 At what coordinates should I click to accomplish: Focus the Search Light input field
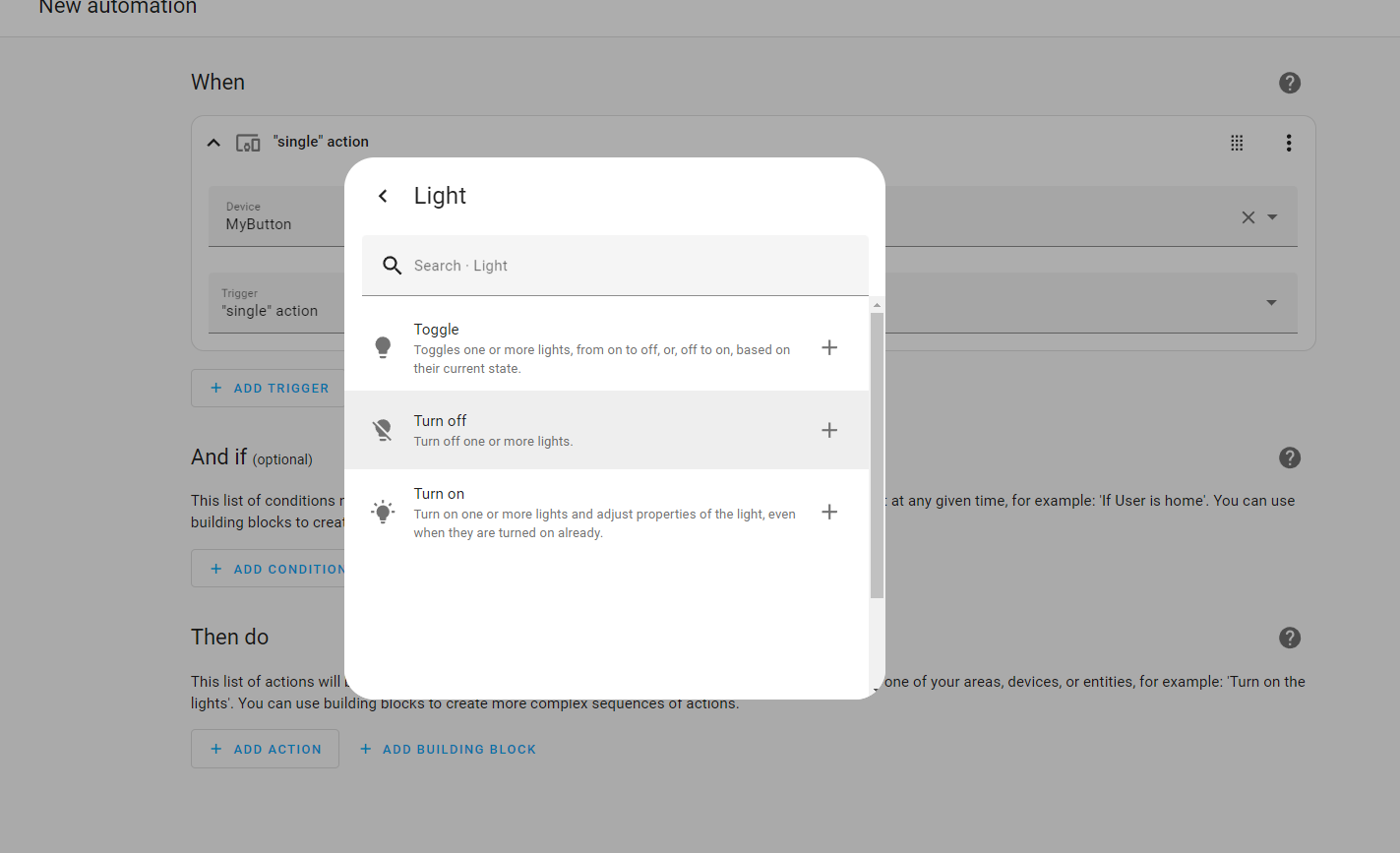click(630, 266)
